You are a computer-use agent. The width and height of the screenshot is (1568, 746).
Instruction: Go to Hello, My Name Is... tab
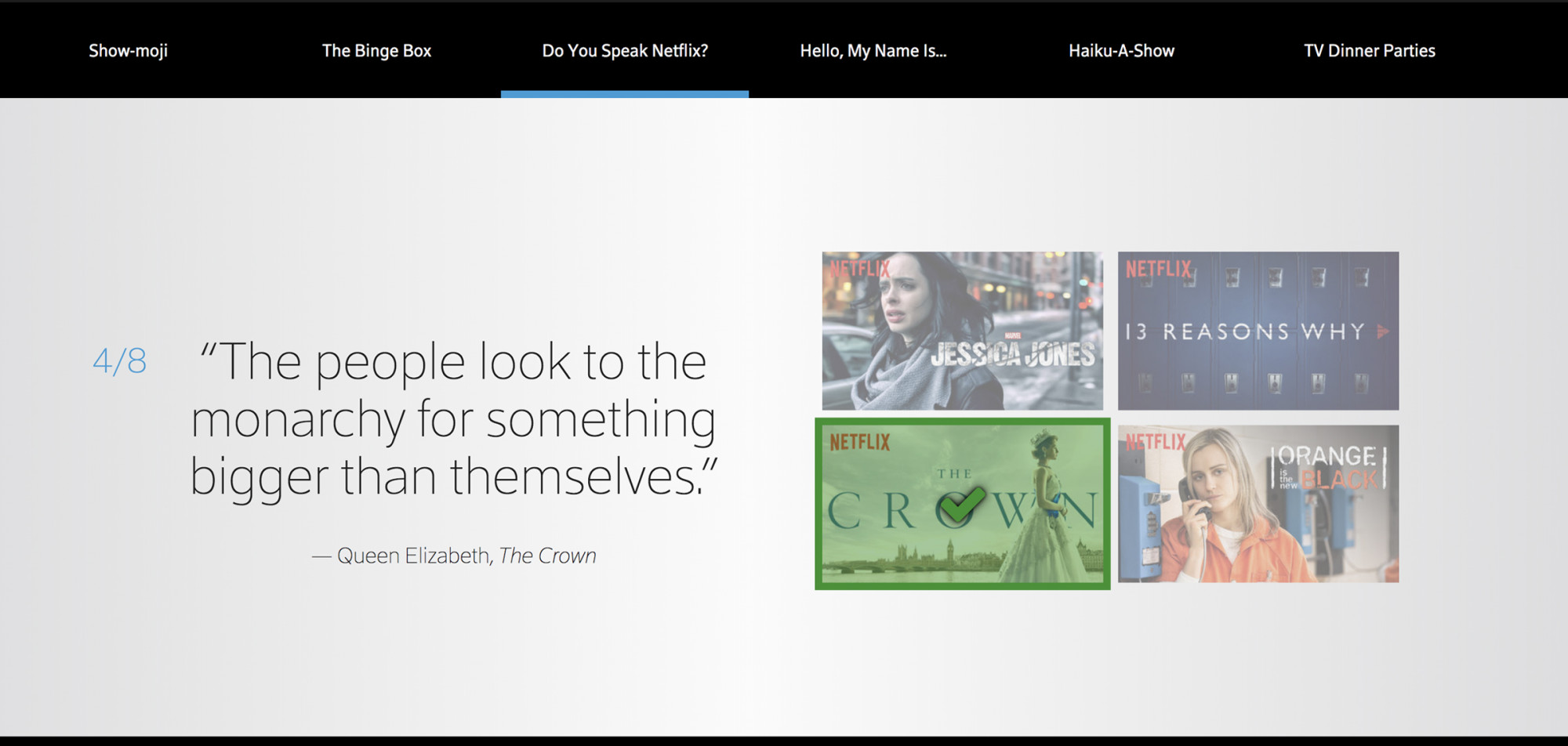873,51
